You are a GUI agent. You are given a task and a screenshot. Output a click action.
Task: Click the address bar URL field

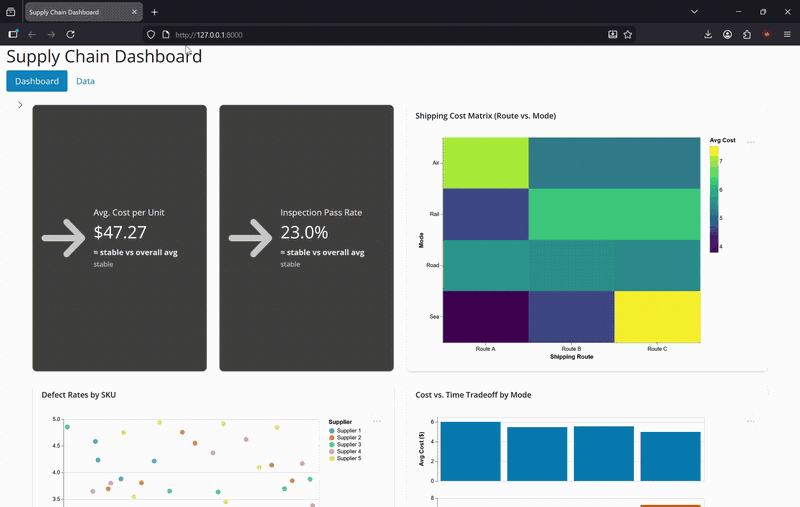tap(380, 34)
